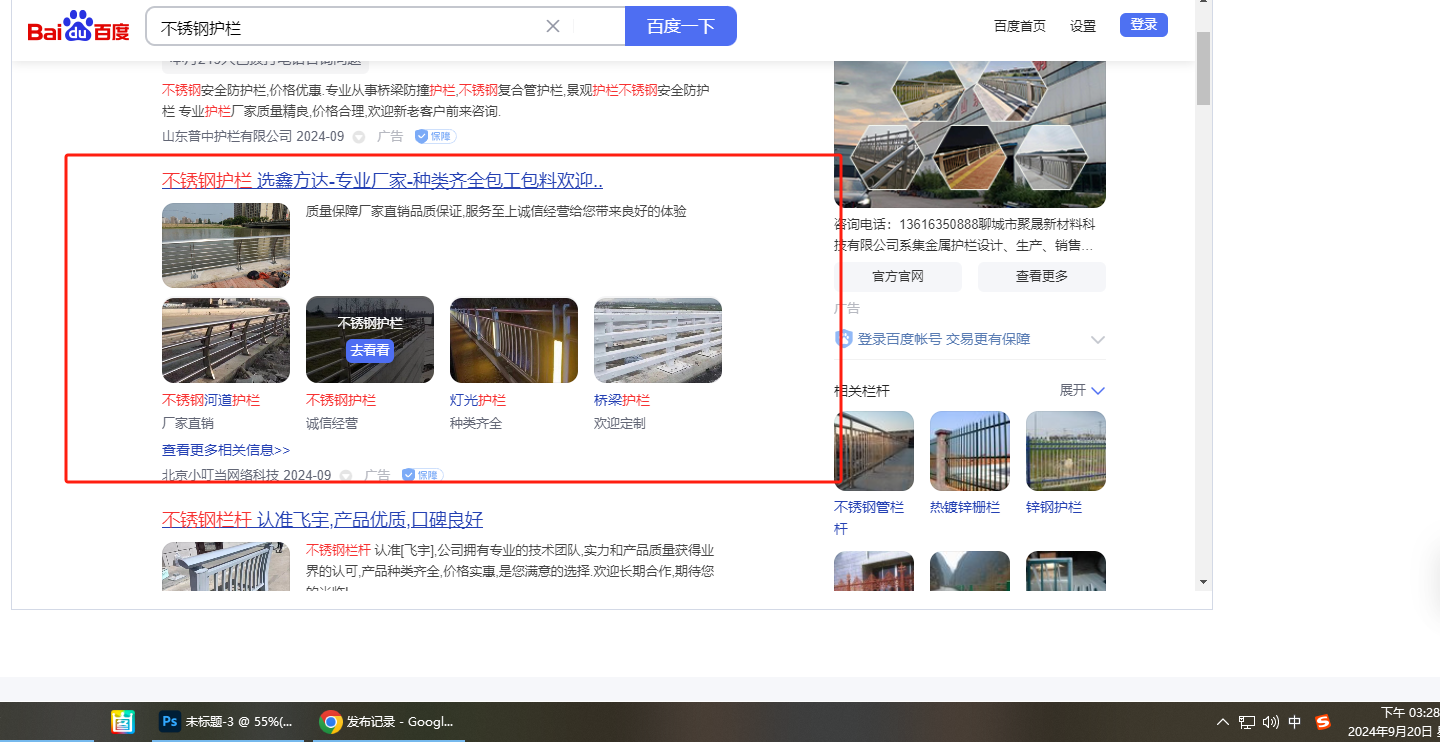The height and width of the screenshot is (742, 1440).
Task: Switch to Chrome 发布记录 taskbar window
Action: pos(386,721)
